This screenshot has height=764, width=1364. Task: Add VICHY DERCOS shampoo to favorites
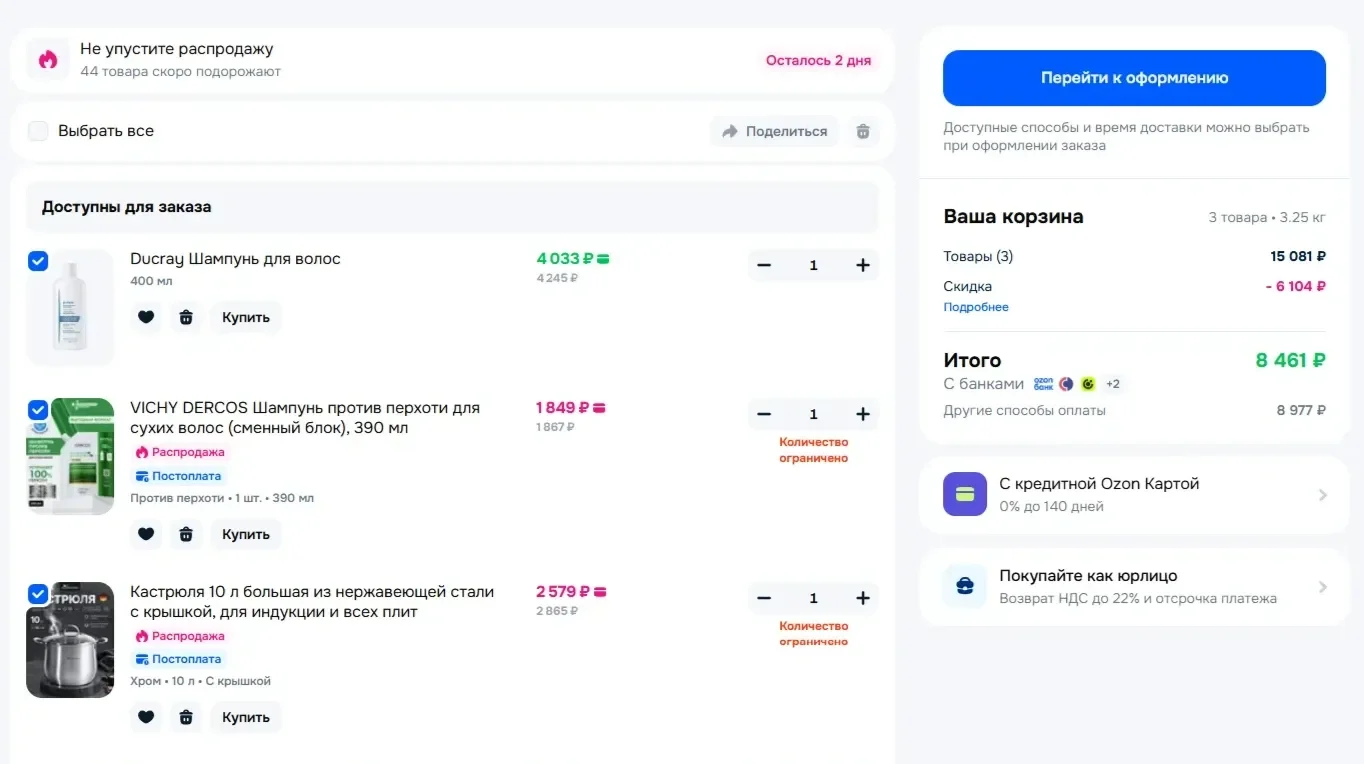coord(146,534)
